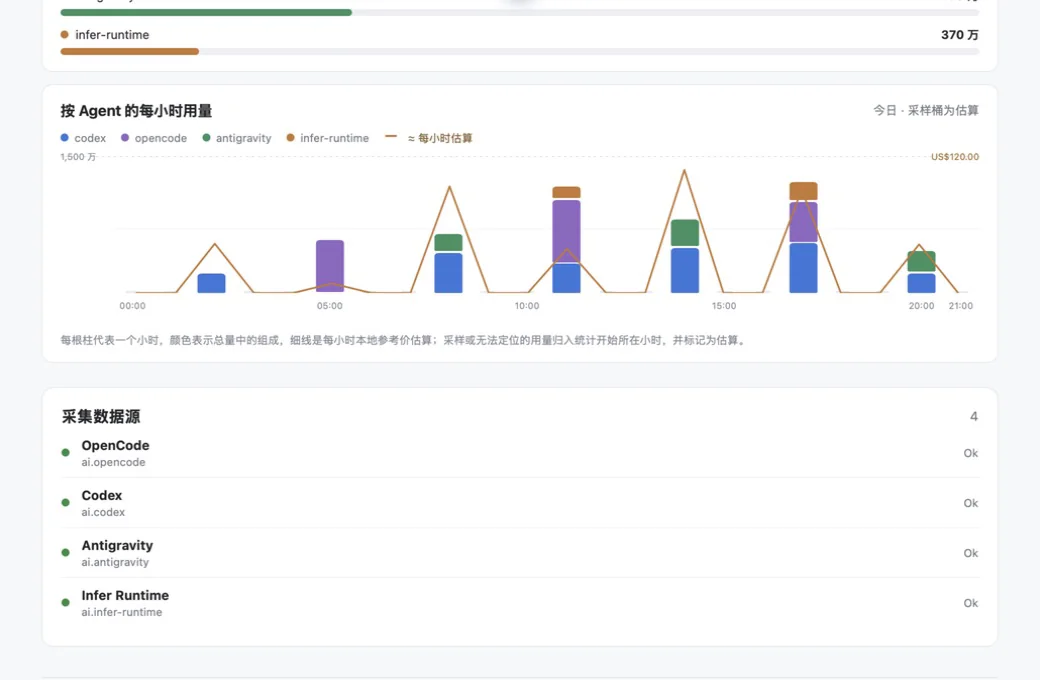1040x680 pixels.
Task: Open the Codex data source row
Action: point(520,503)
